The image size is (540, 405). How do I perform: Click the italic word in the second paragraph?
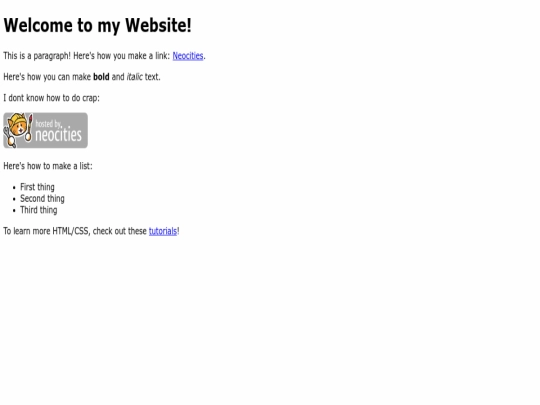point(134,77)
